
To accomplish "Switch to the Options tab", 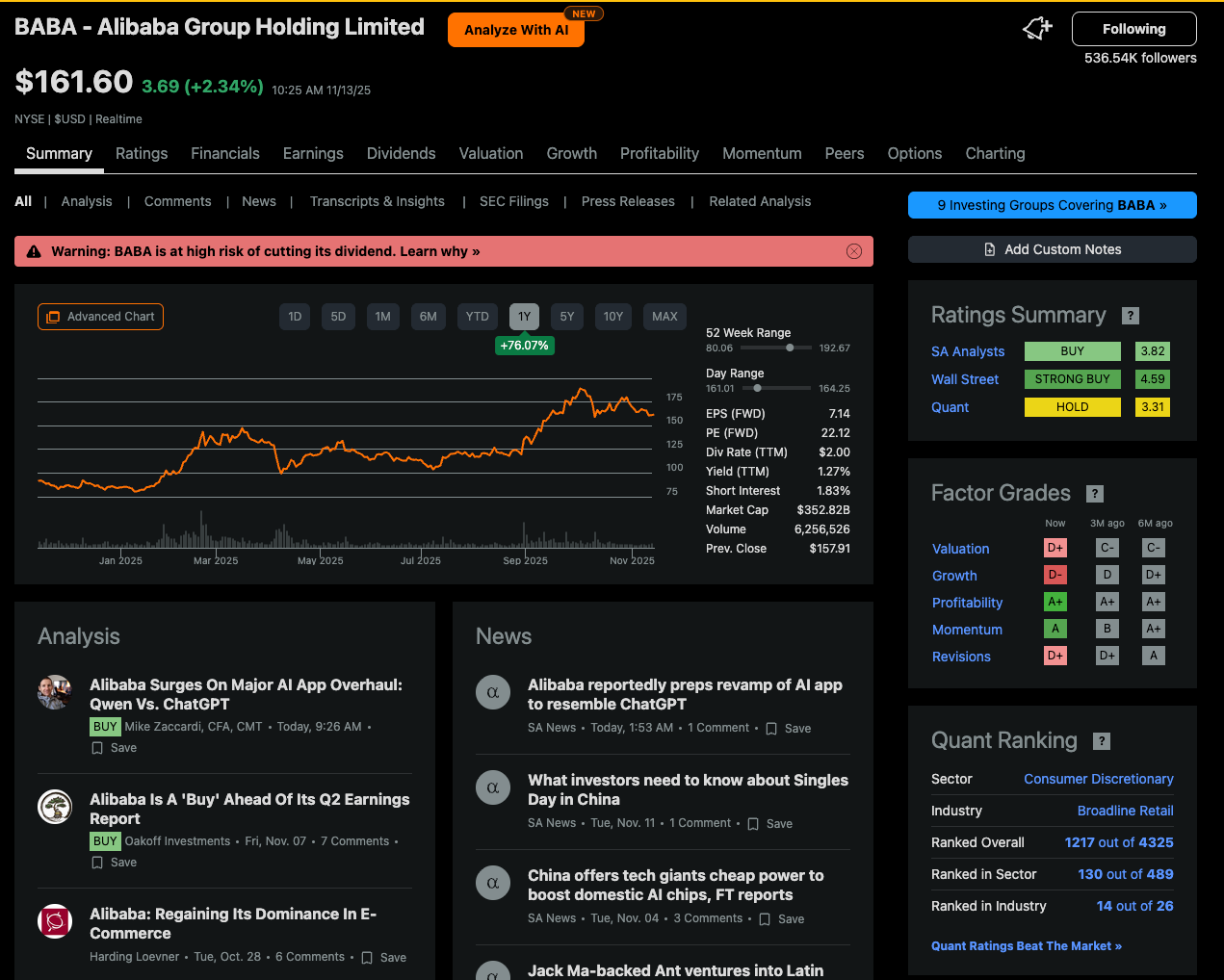I will (915, 154).
